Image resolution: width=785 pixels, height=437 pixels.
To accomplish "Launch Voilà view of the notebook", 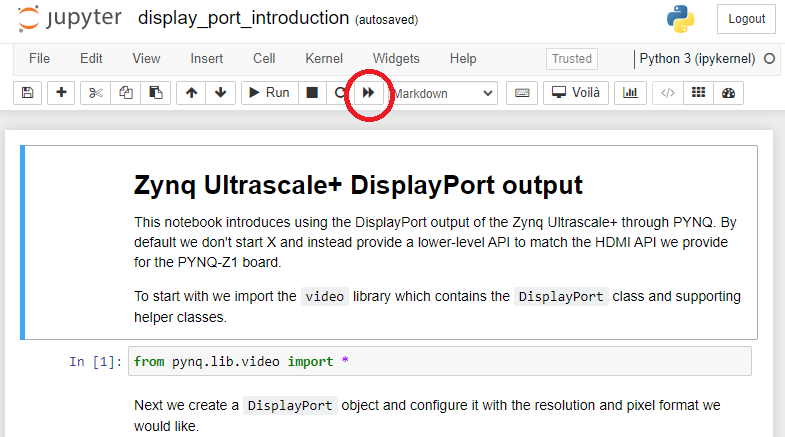I will pyautogui.click(x=576, y=93).
